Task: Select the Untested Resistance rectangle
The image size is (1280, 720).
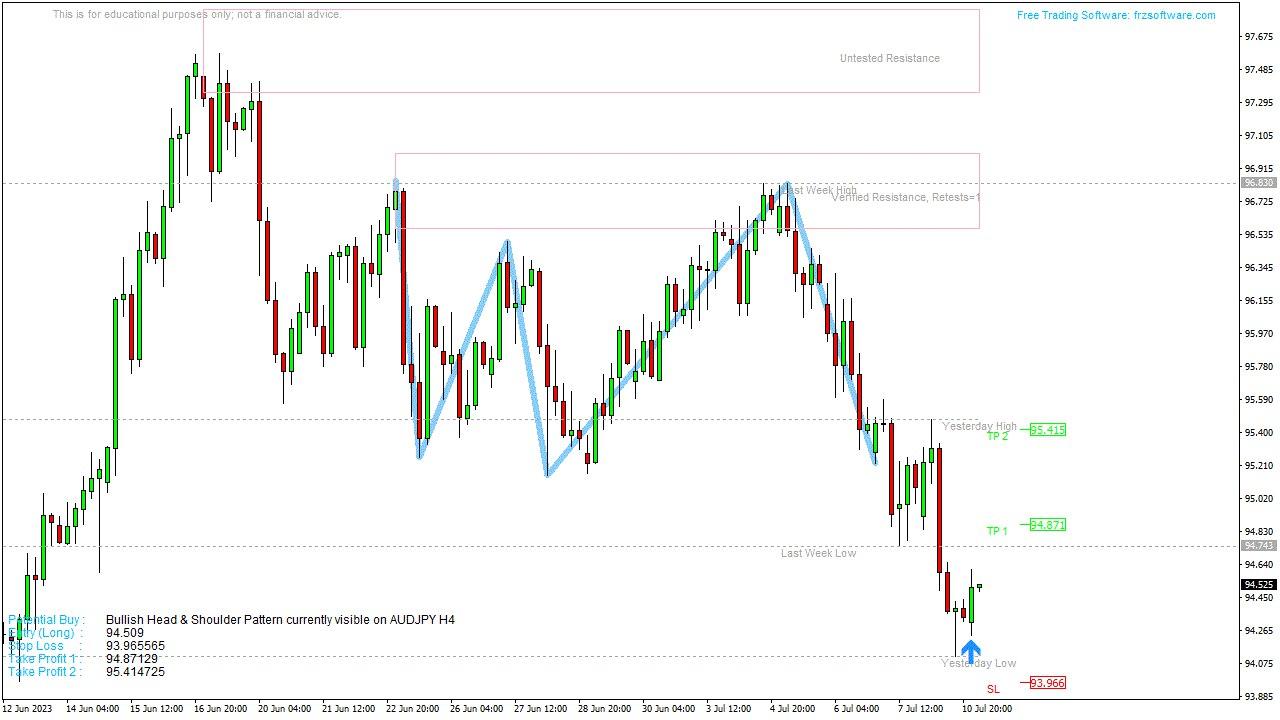Action: pos(890,58)
